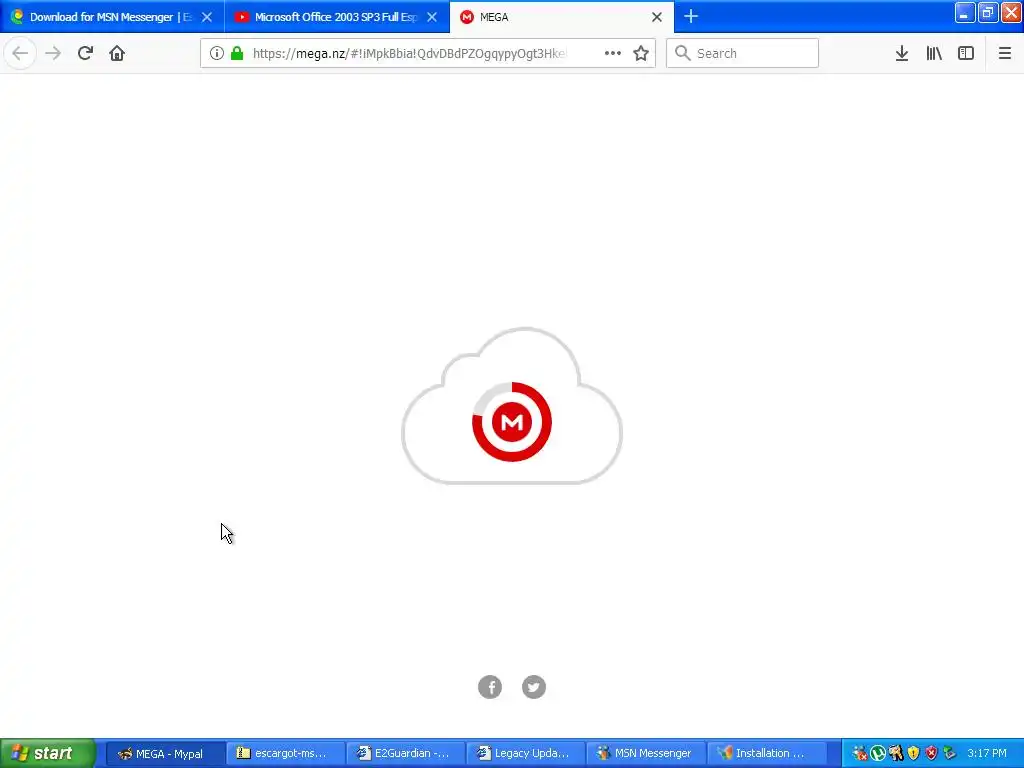
Task: Toggle the browser sidebar
Action: [x=966, y=53]
